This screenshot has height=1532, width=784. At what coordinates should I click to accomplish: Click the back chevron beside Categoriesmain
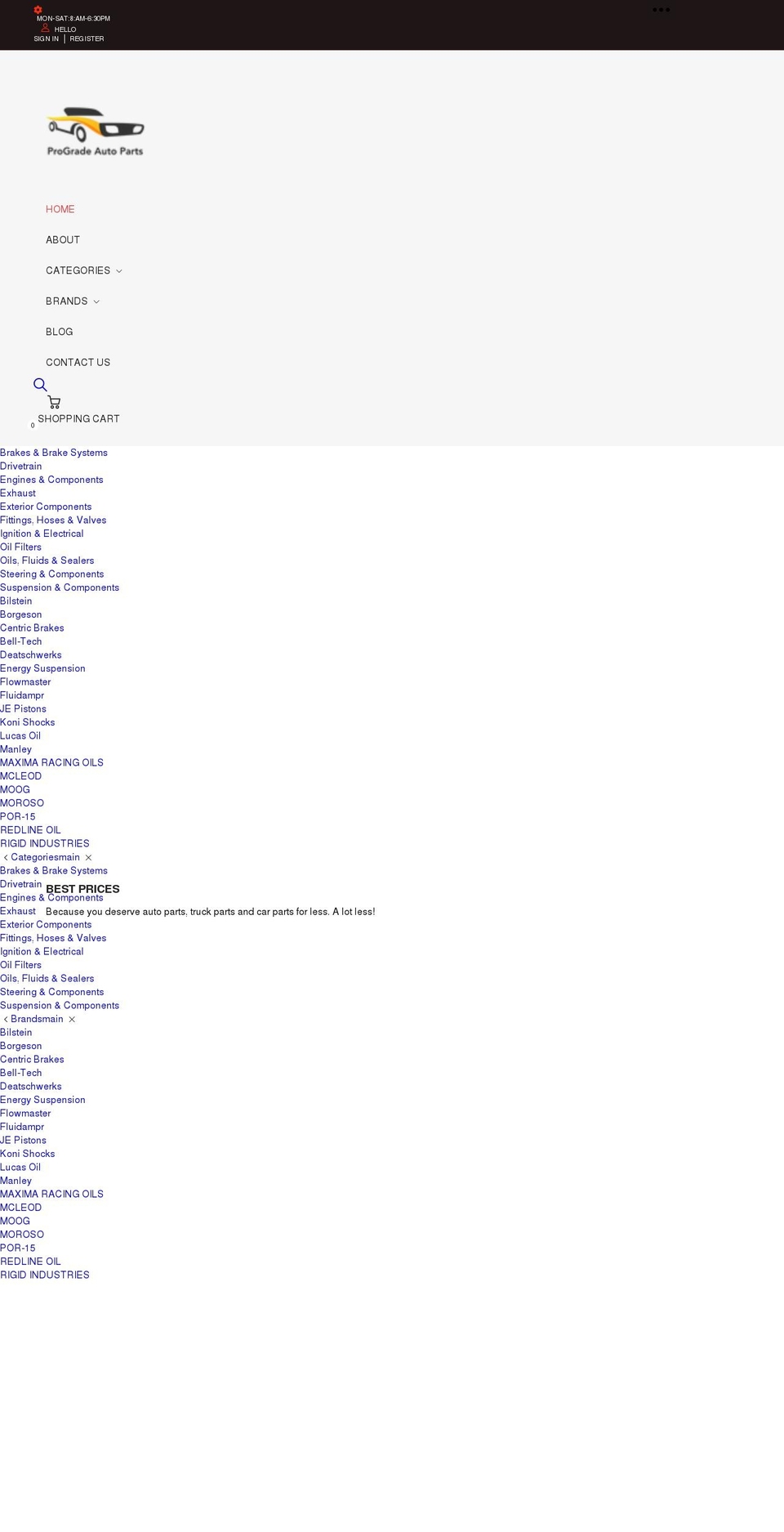(6, 857)
